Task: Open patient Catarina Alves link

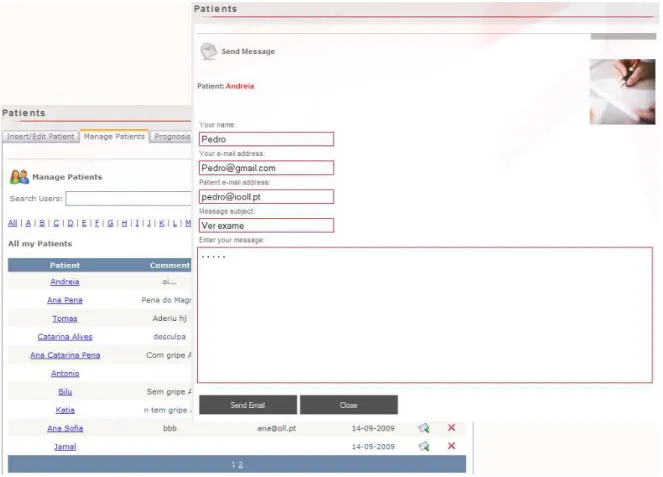Action: point(65,337)
